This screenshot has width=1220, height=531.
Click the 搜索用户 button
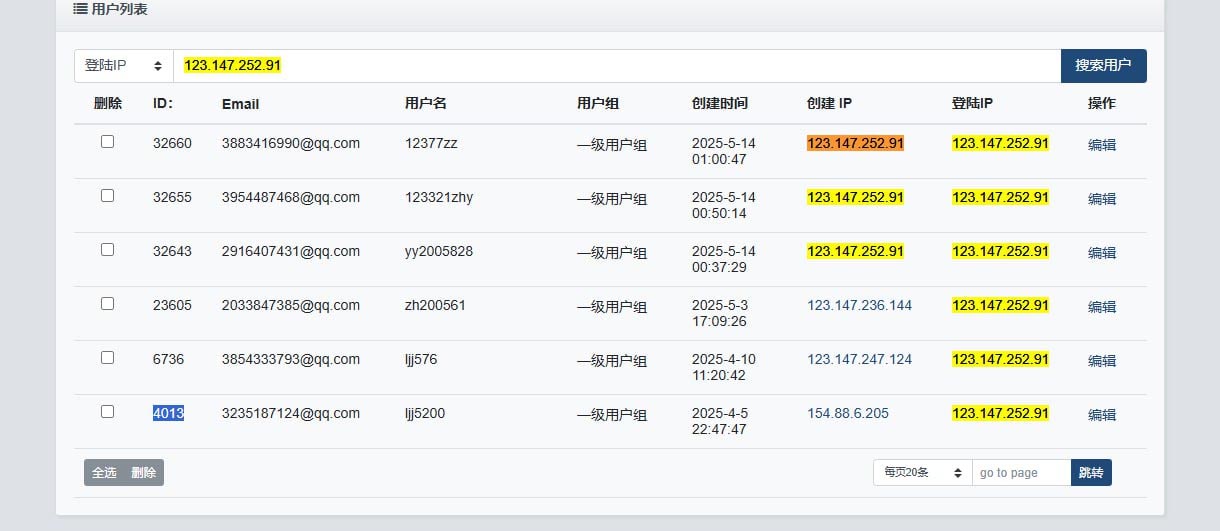1103,66
